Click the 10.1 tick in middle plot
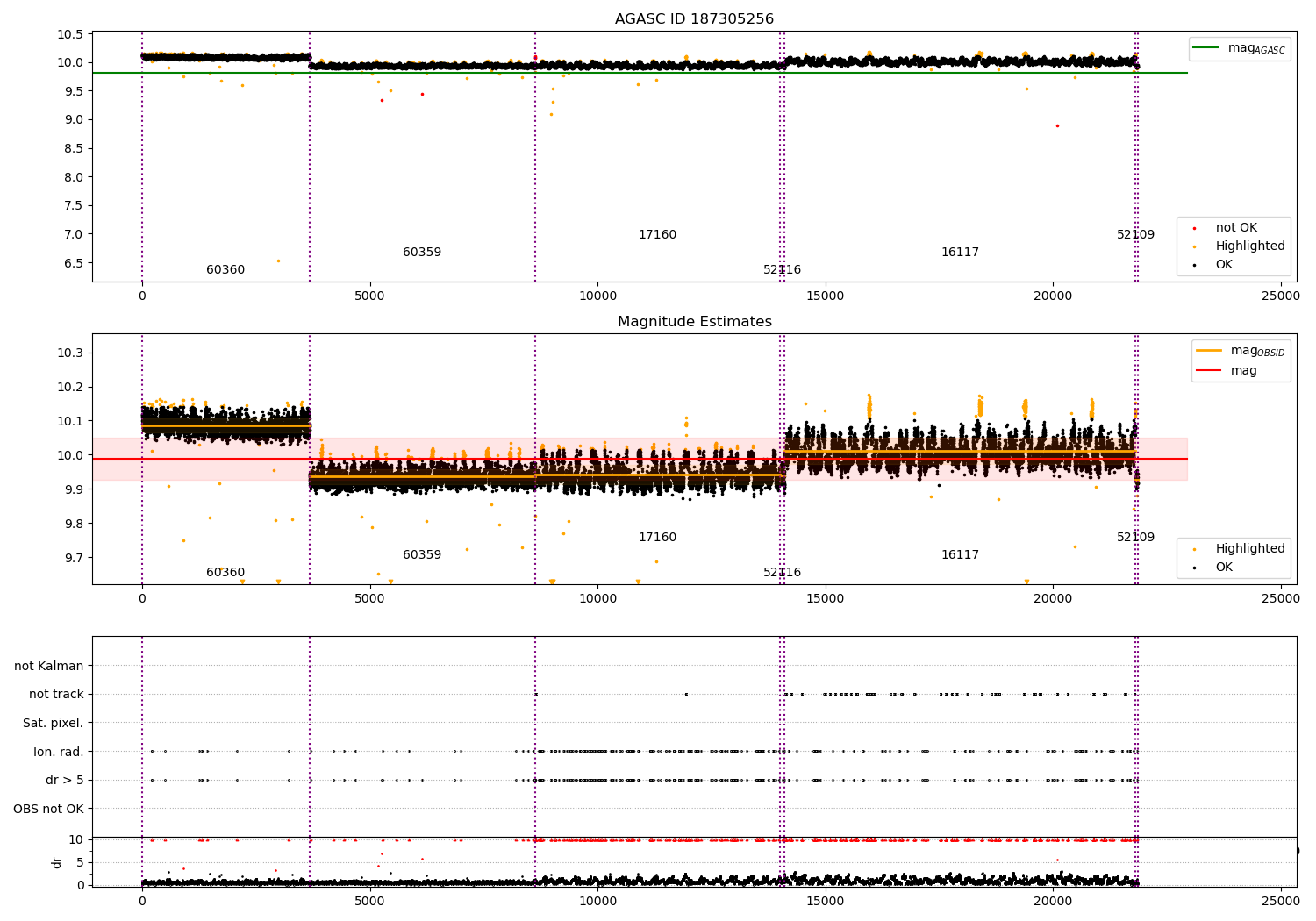The image size is (1316, 921). (70, 422)
